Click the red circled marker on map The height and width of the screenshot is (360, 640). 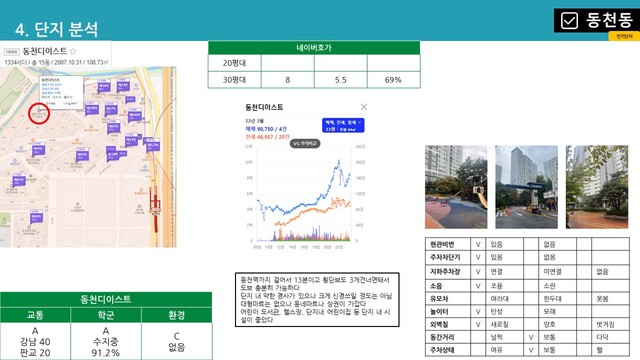(39, 113)
